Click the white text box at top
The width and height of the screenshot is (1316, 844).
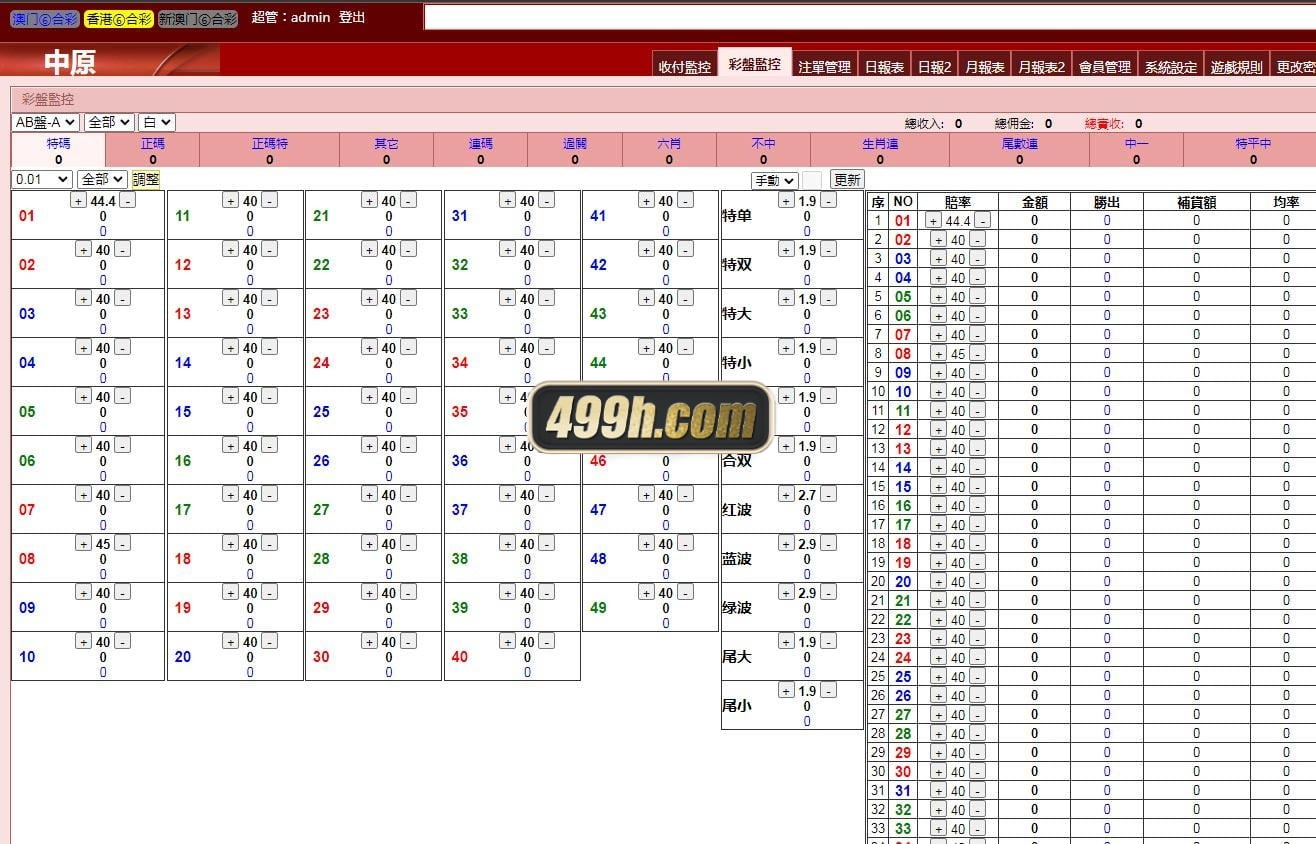tap(869, 17)
